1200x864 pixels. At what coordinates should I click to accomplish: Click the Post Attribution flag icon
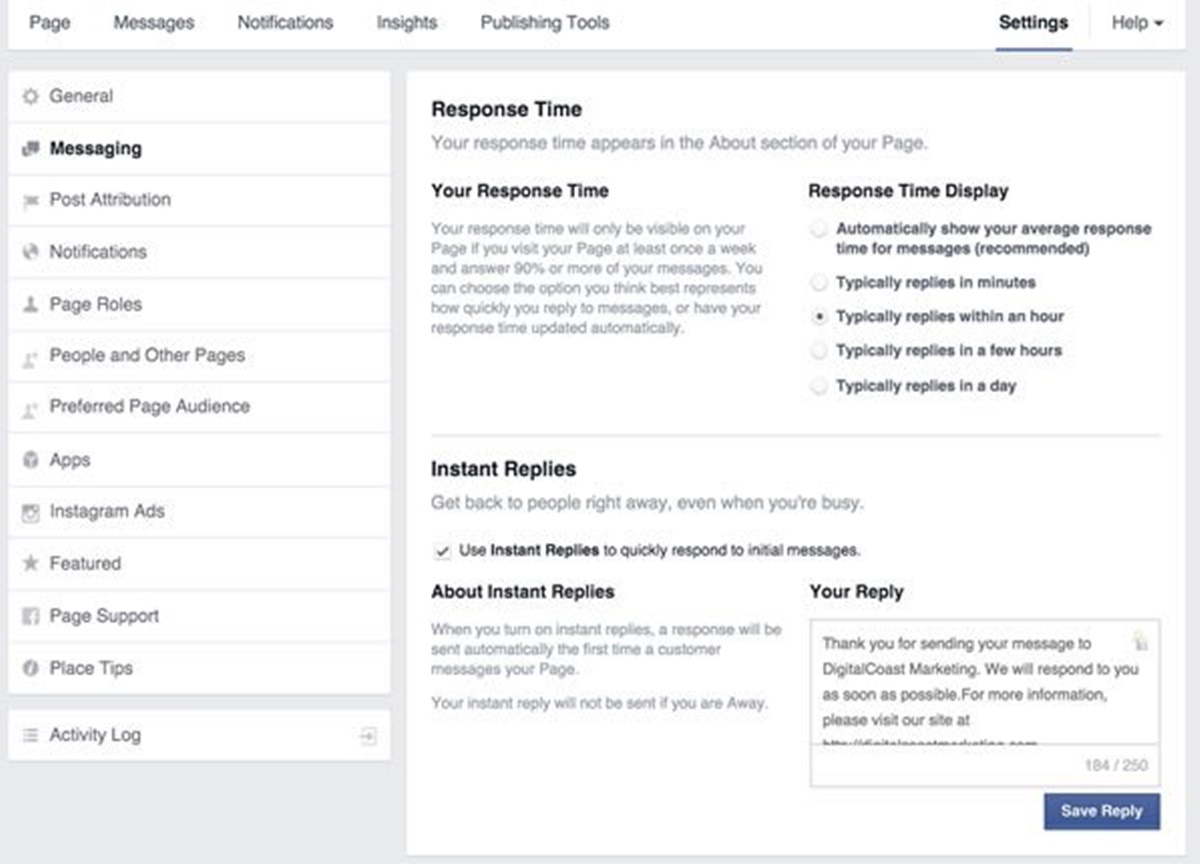coord(30,201)
